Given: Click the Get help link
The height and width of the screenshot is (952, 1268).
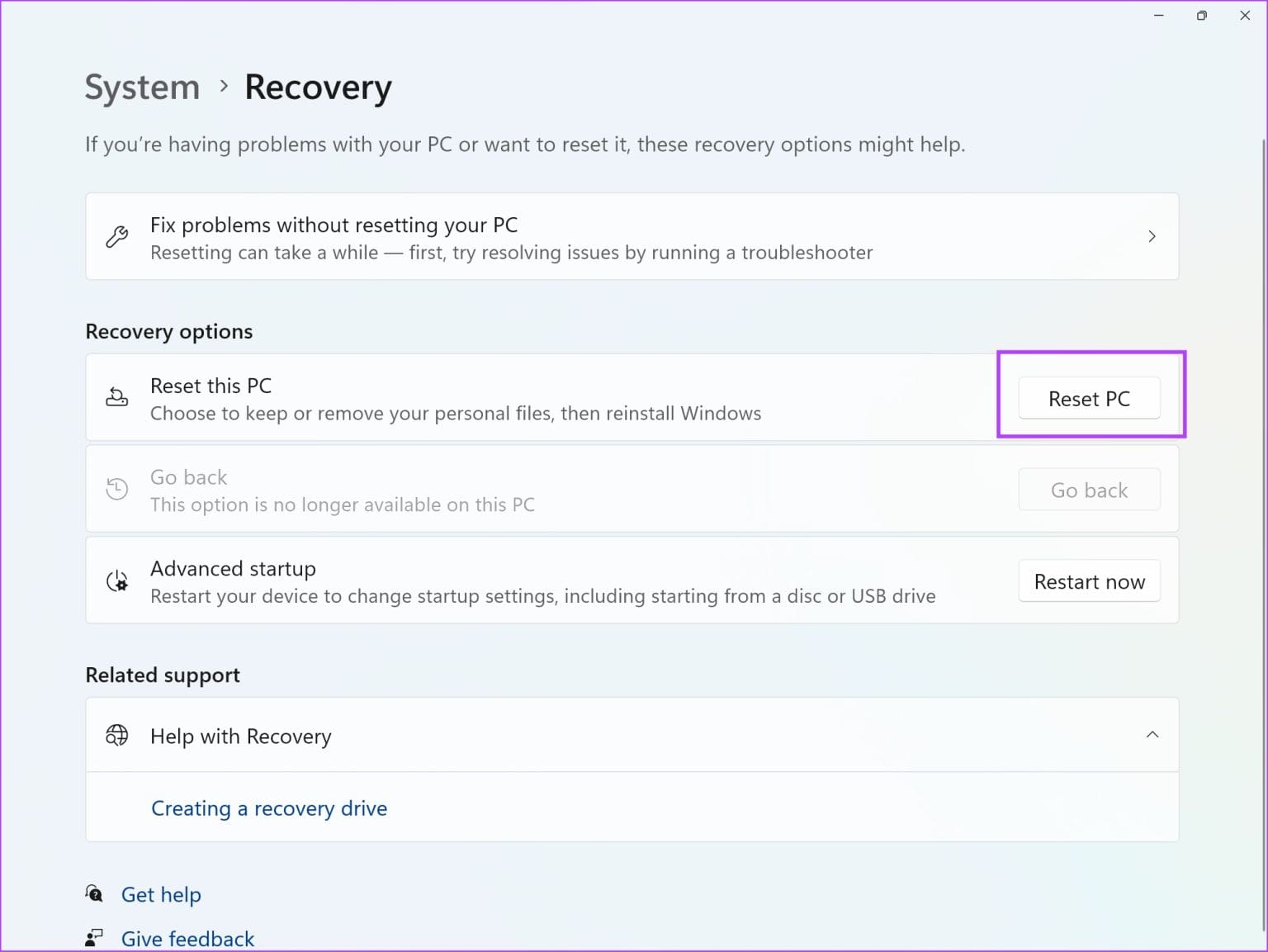Looking at the screenshot, I should click(161, 894).
